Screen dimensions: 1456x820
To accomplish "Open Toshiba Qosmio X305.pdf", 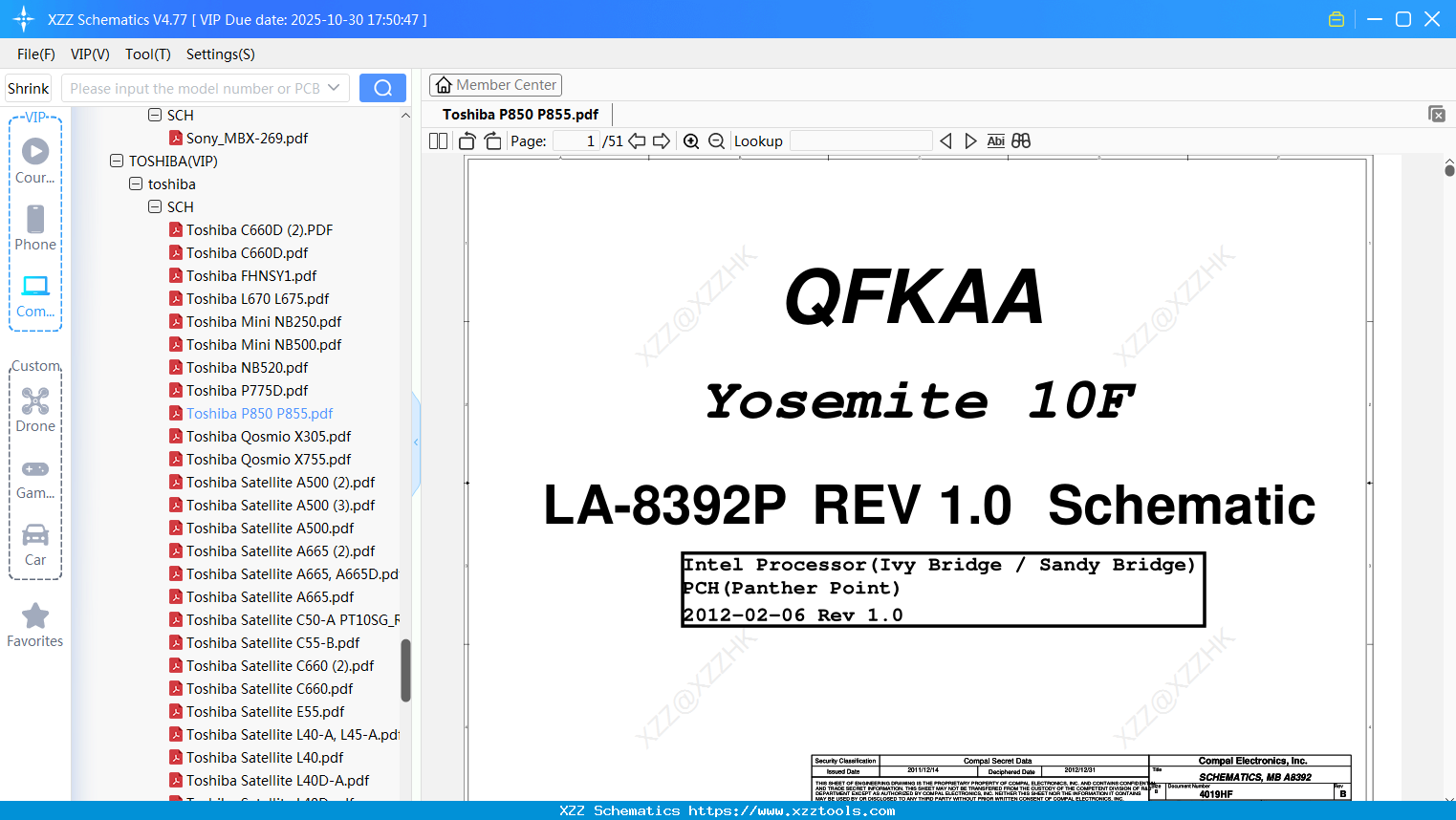I will (x=269, y=437).
